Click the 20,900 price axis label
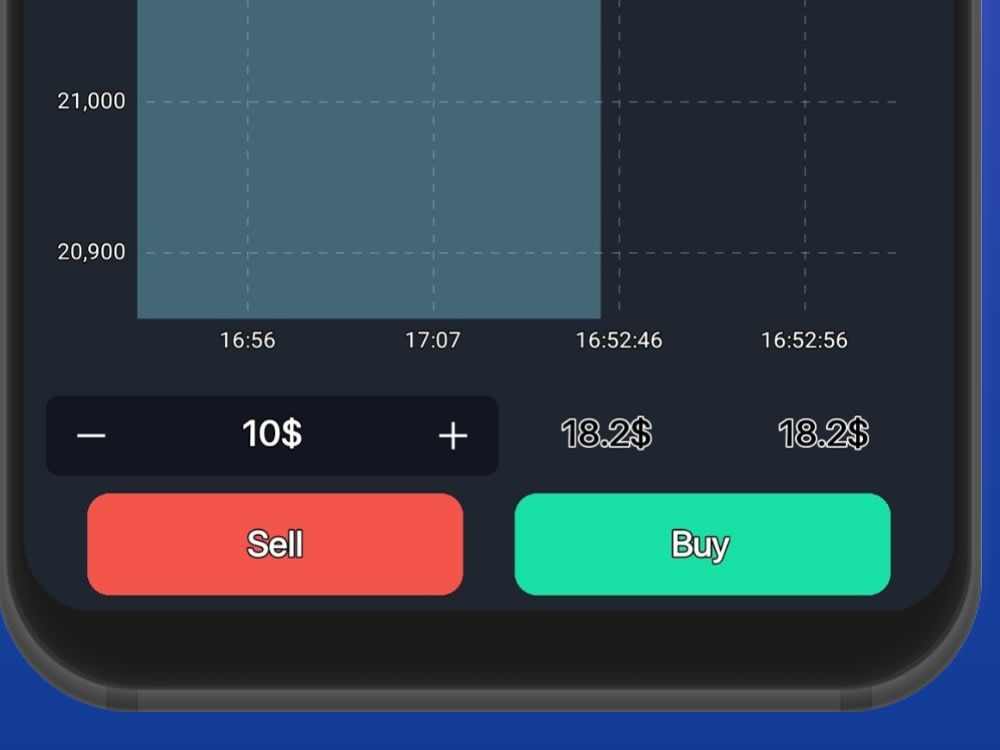1000x750 pixels. tap(91, 252)
